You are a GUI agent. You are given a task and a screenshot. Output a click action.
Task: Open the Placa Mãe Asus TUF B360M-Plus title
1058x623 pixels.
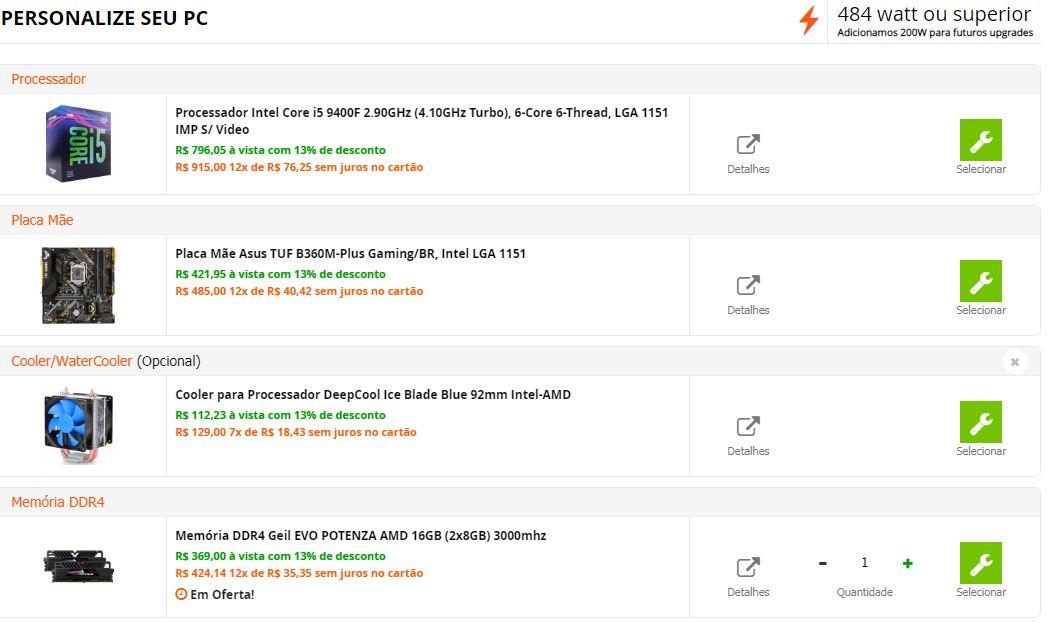(350, 254)
